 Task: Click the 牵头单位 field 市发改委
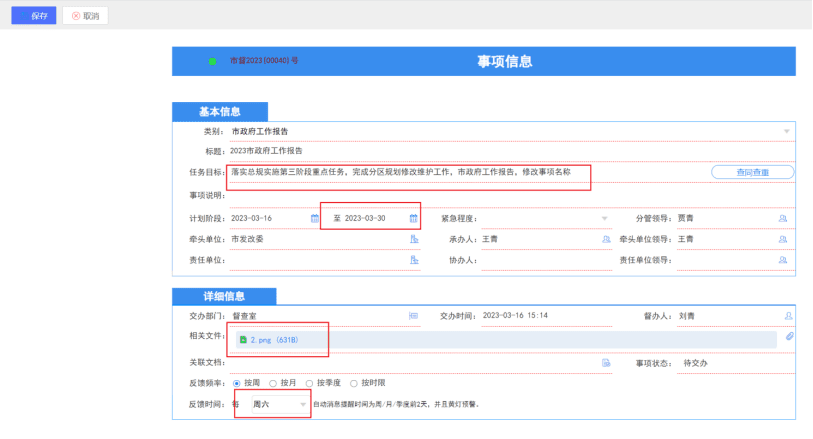(x=318, y=239)
